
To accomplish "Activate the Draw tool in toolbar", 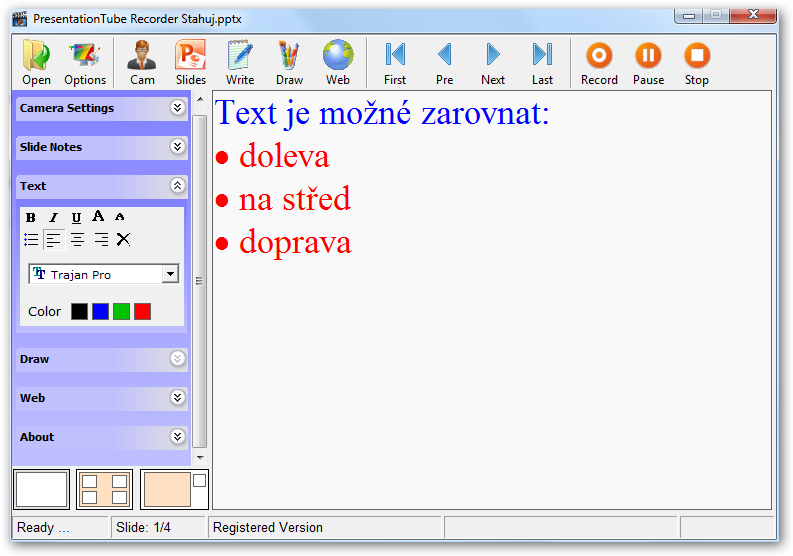I will pos(289,63).
